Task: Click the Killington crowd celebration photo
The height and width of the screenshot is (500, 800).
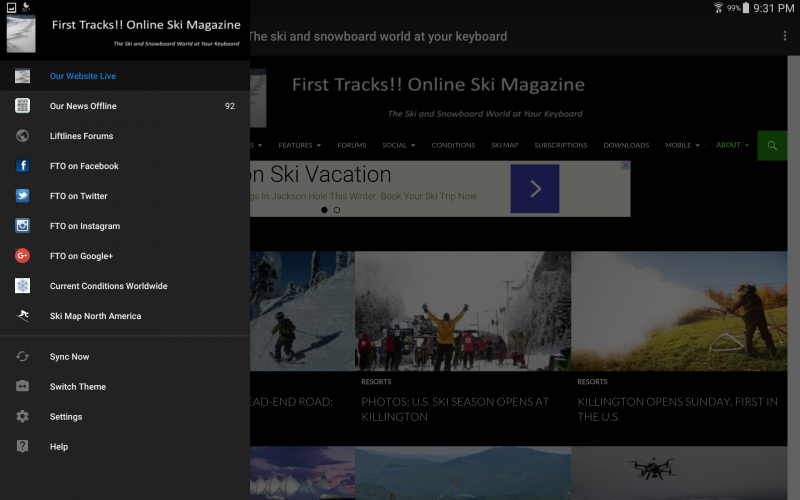Action: click(463, 311)
